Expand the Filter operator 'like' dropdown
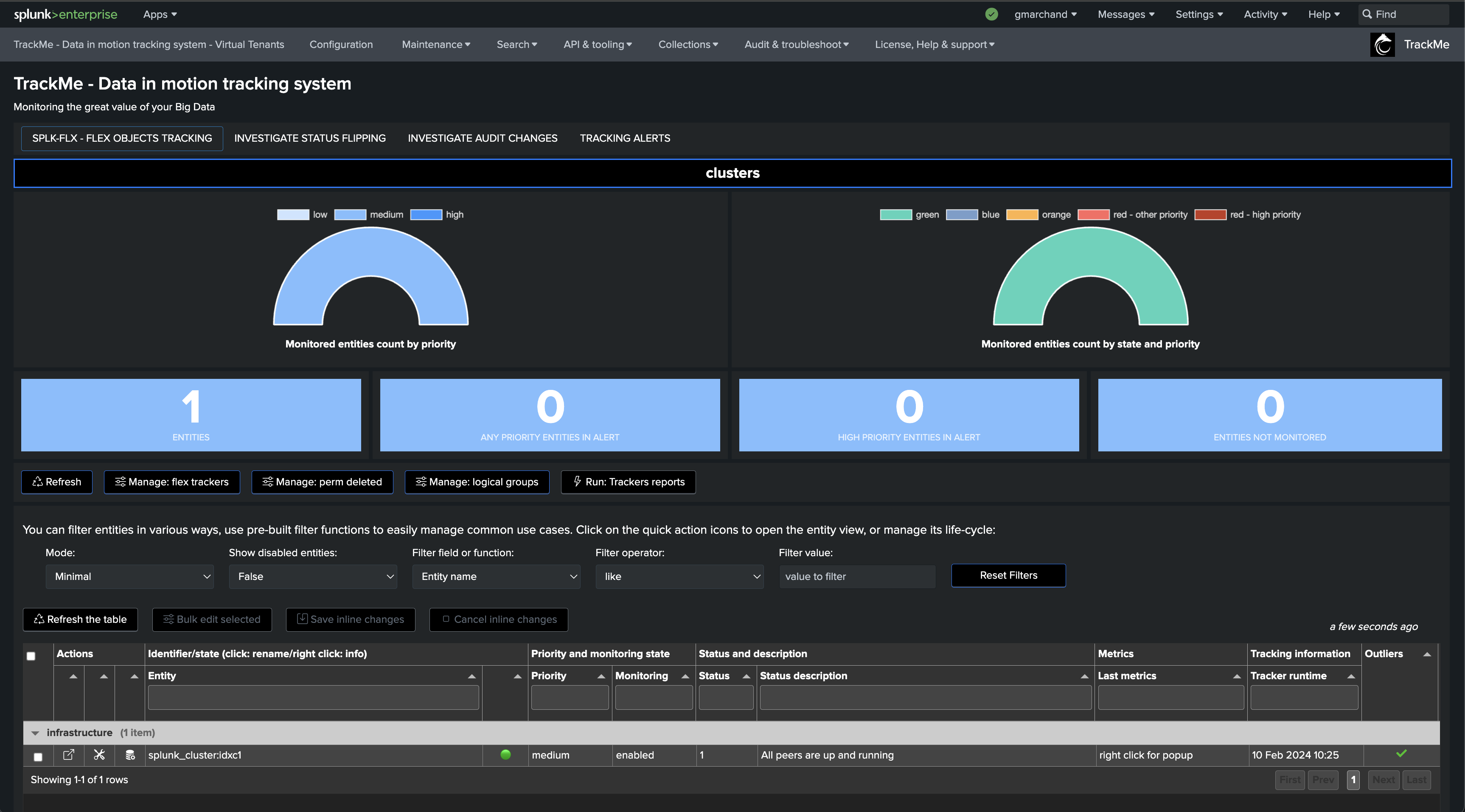This screenshot has width=1465, height=812. click(679, 577)
